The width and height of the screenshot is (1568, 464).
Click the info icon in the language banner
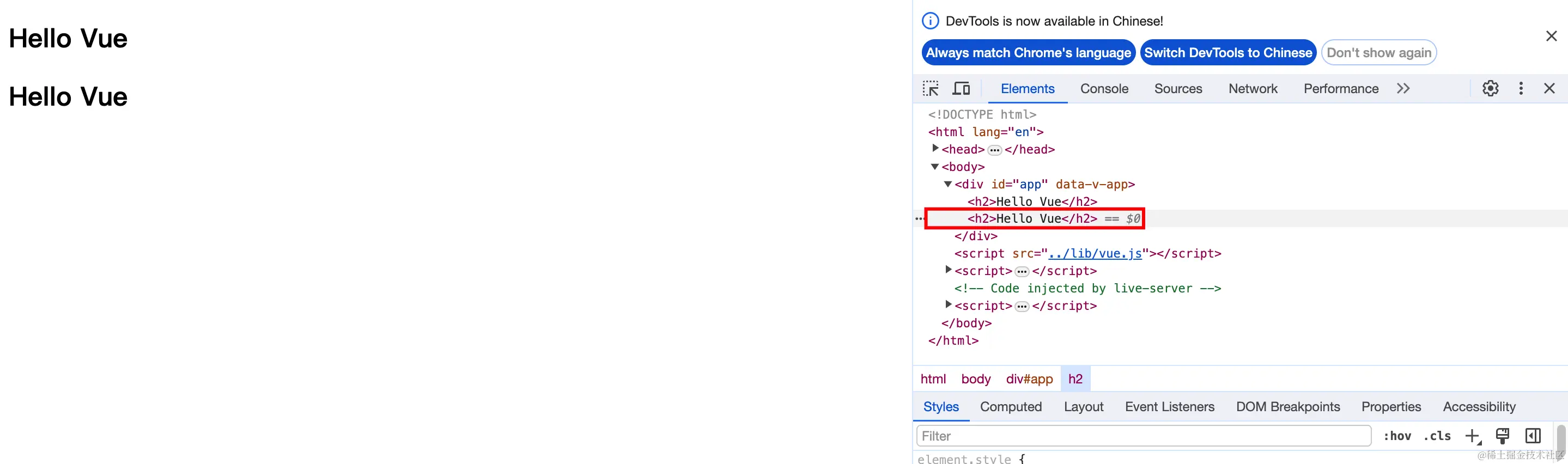click(930, 21)
